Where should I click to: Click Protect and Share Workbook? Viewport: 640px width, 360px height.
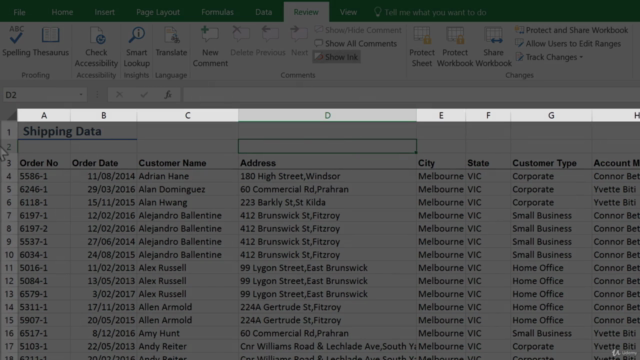coord(571,30)
